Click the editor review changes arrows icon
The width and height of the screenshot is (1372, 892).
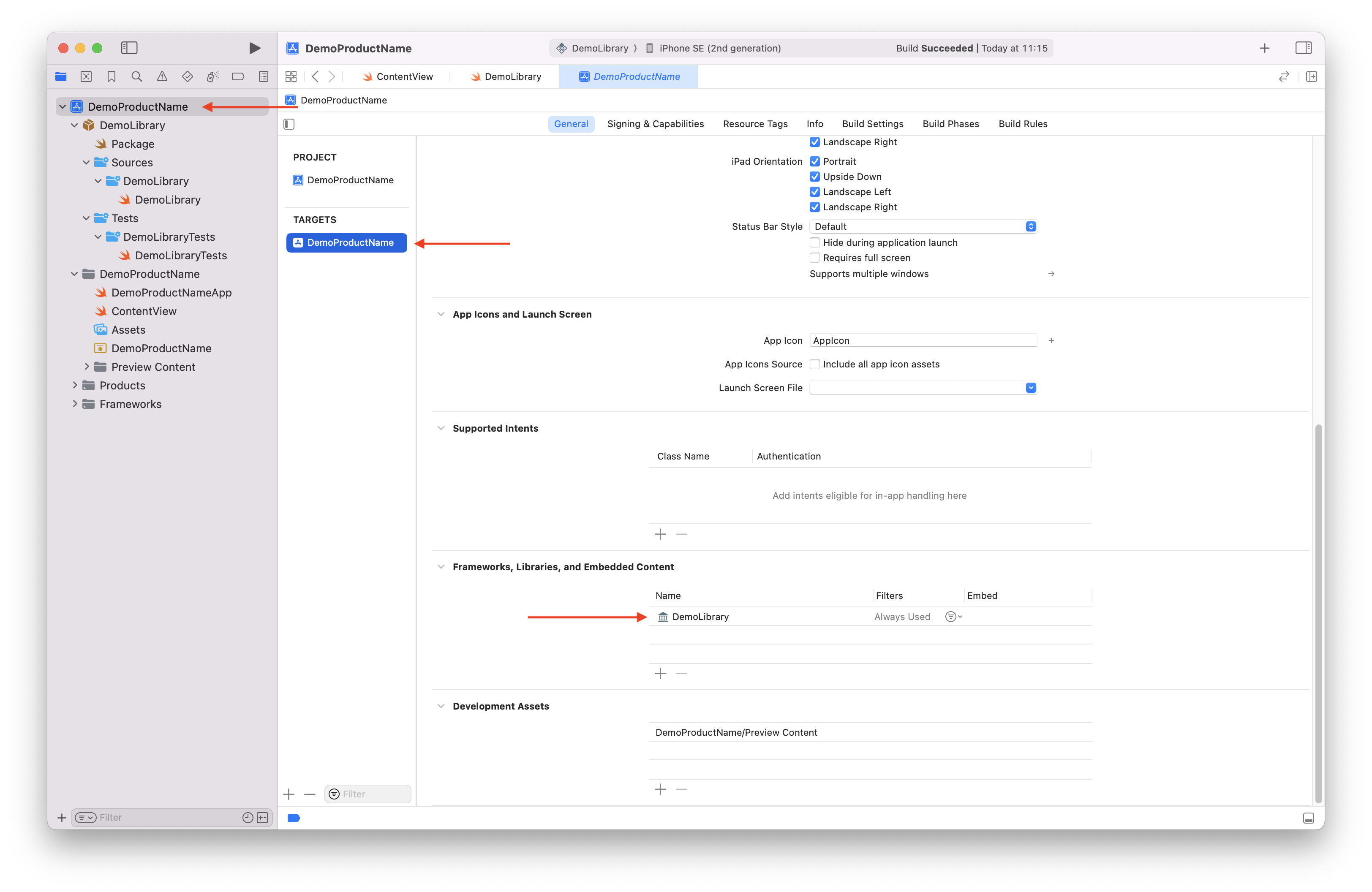(1284, 76)
